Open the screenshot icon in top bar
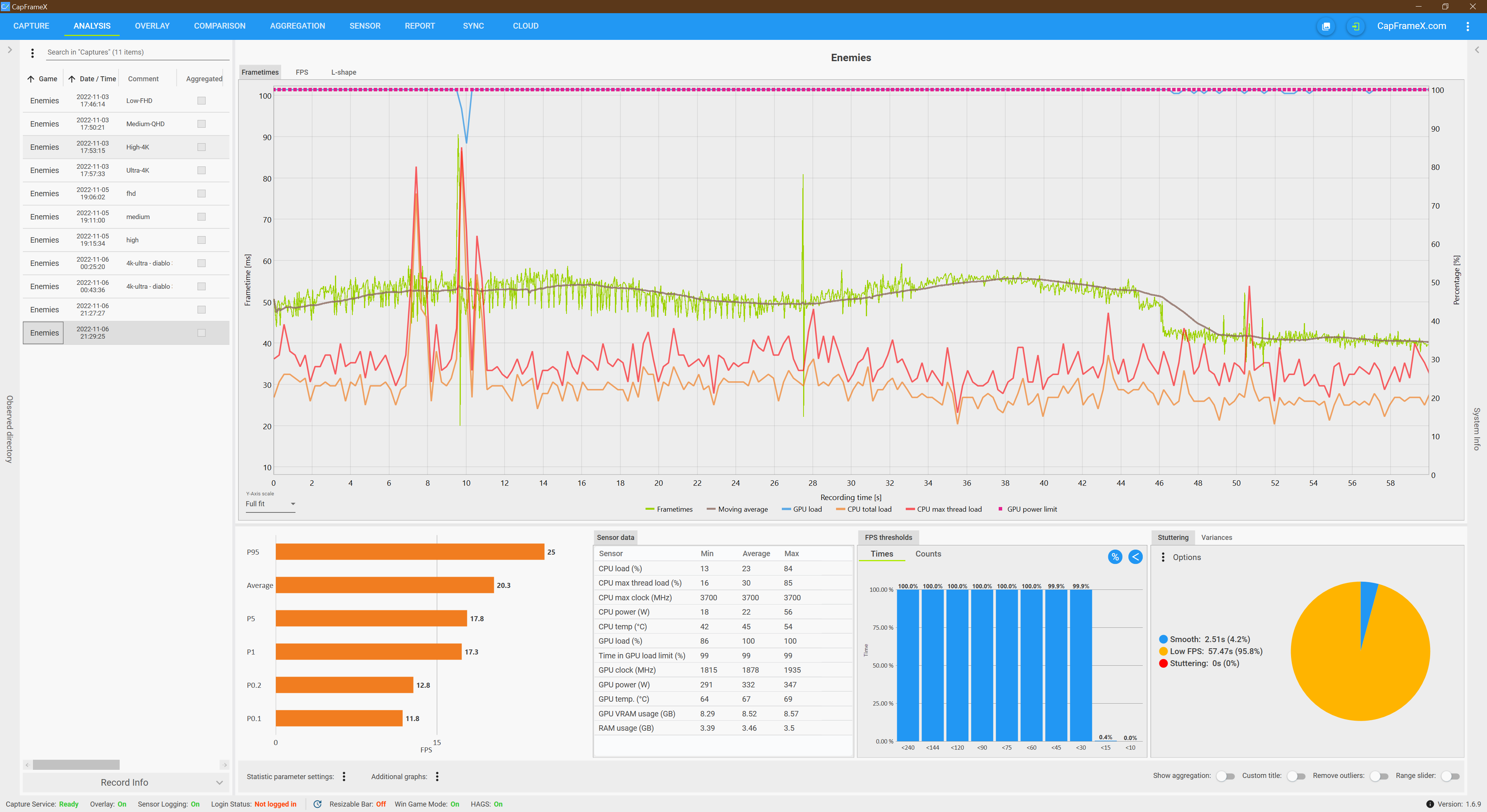1487x812 pixels. click(1326, 26)
